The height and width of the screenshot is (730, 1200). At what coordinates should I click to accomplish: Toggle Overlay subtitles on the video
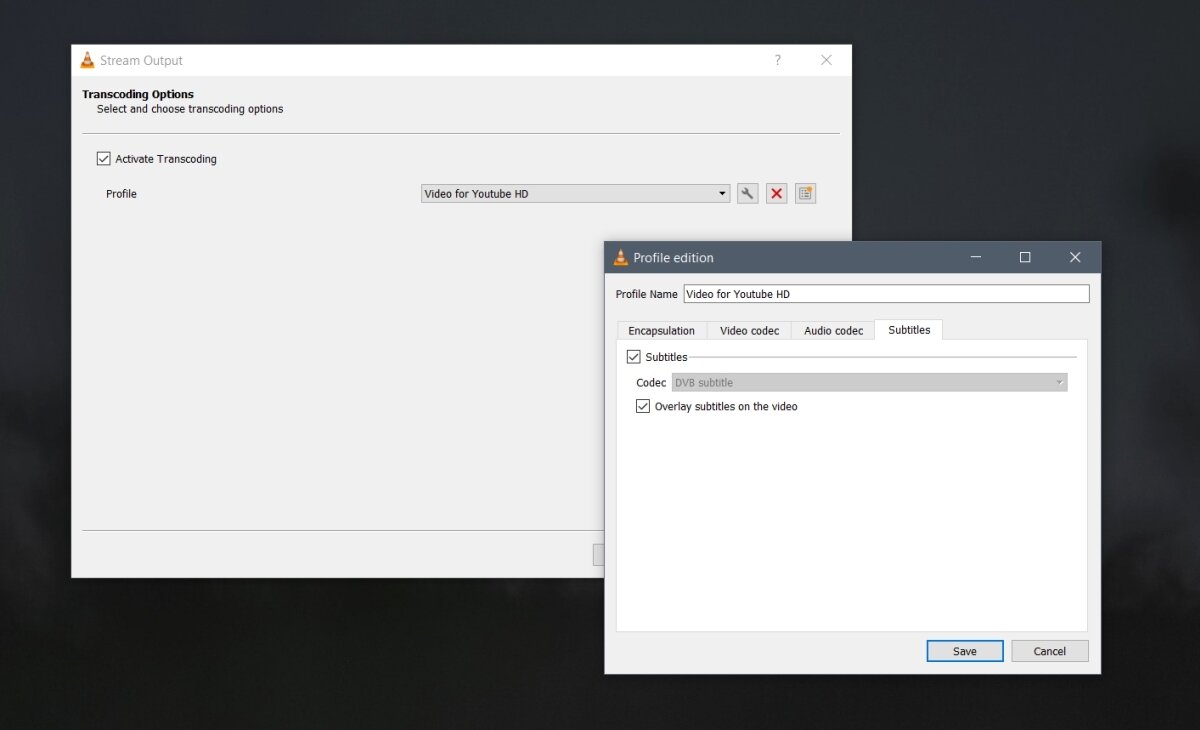(643, 406)
